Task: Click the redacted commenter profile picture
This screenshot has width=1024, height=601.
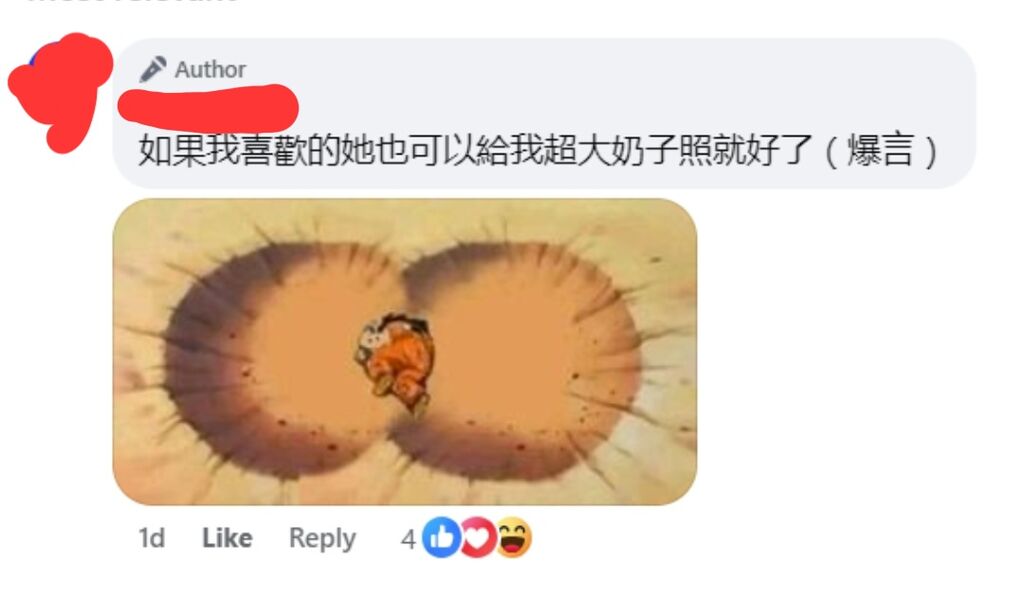Action: click(60, 91)
